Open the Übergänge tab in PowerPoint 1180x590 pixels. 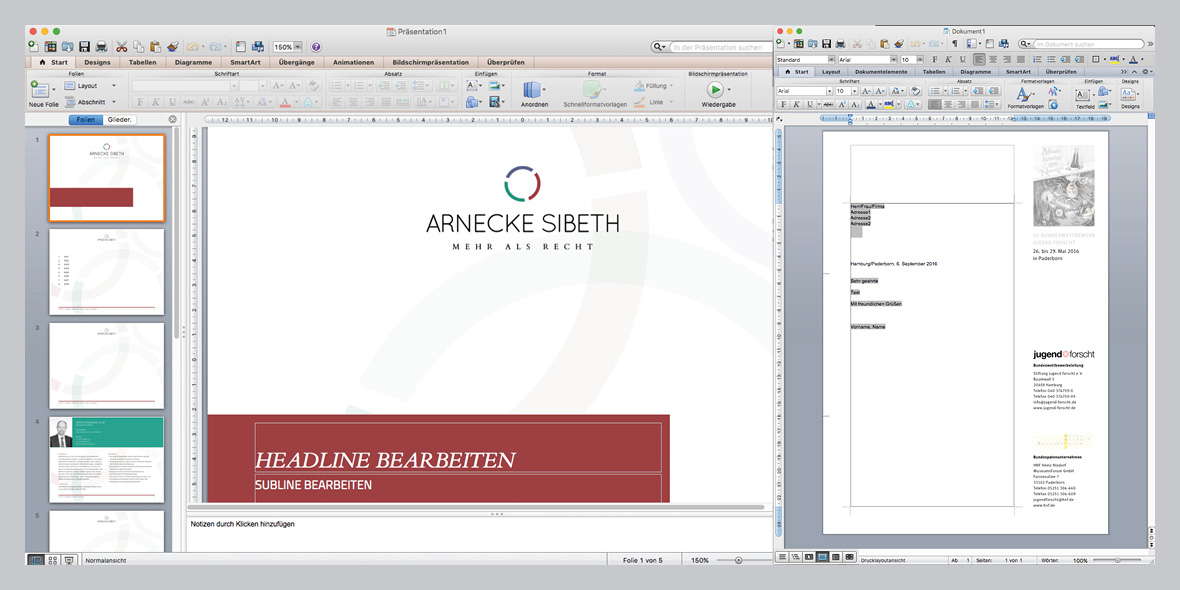[x=297, y=62]
